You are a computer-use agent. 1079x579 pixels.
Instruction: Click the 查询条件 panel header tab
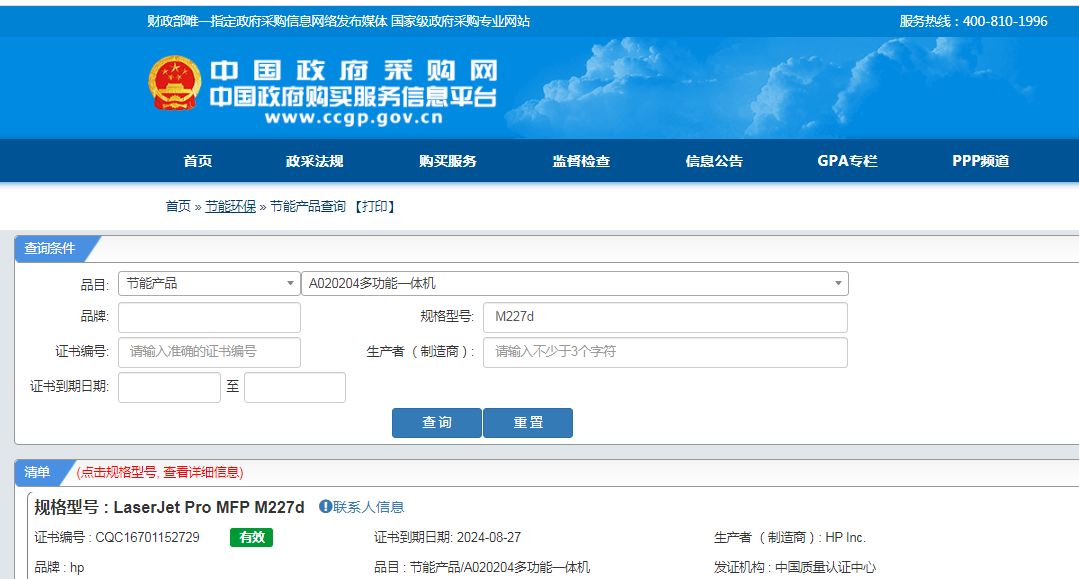tap(50, 249)
